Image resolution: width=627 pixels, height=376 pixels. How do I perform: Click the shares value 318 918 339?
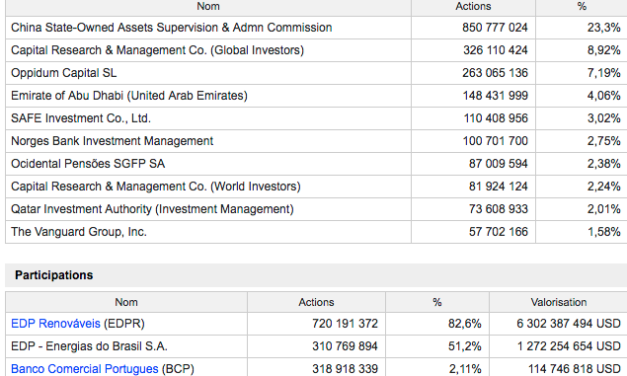(x=345, y=368)
